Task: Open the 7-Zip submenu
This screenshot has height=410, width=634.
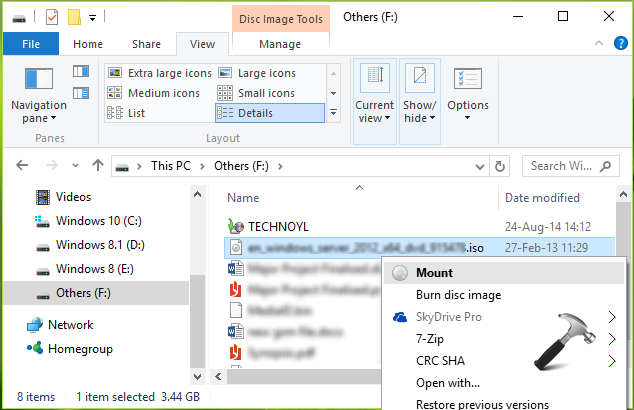Action: 504,339
